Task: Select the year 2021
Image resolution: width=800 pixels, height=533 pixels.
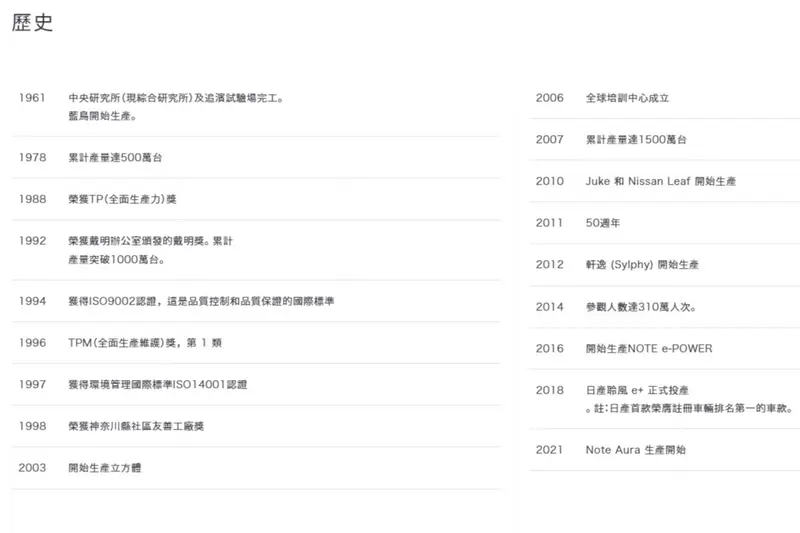Action: coord(549,450)
